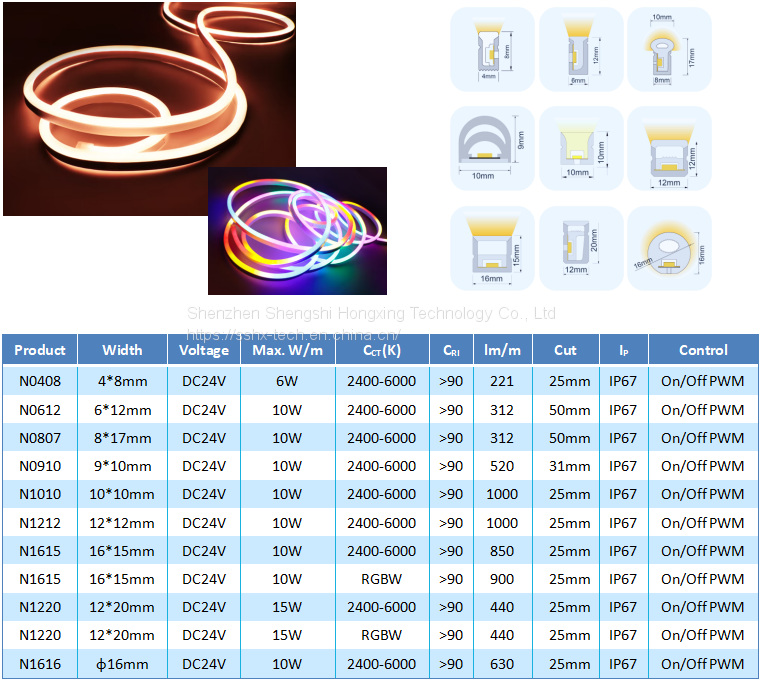
Task: Click the Product column header
Action: pos(40,350)
